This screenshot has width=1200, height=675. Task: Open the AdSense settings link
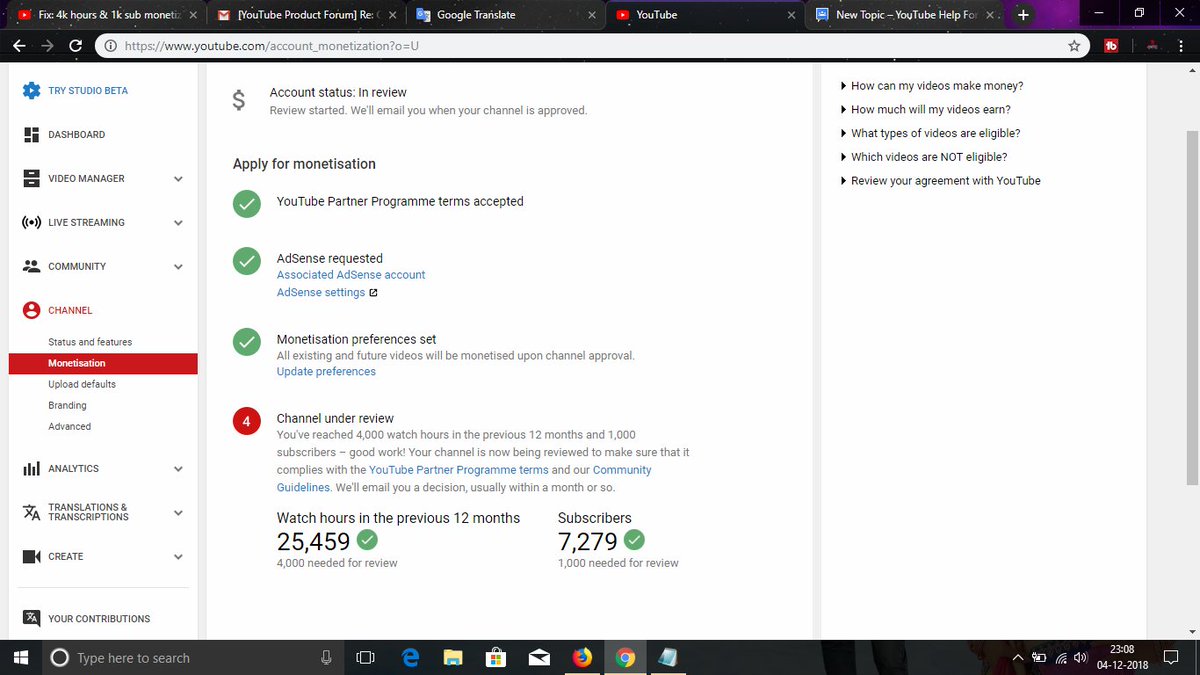click(321, 293)
